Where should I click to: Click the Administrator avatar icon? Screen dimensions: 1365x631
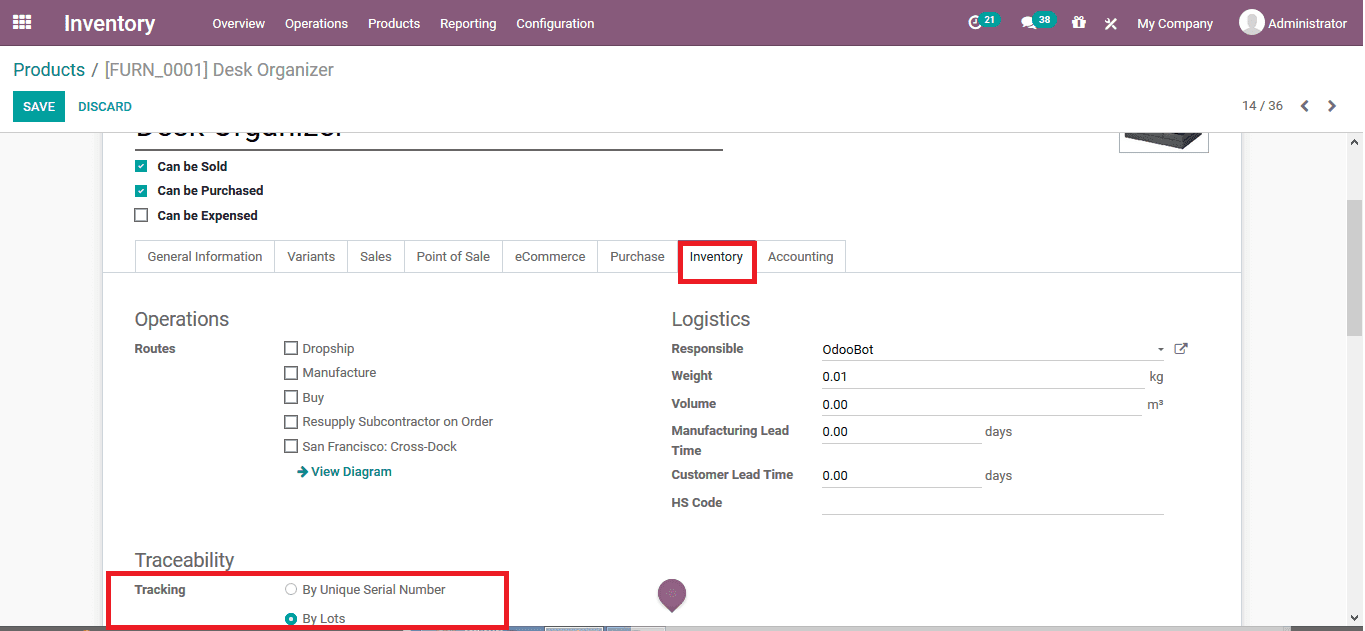point(1251,22)
